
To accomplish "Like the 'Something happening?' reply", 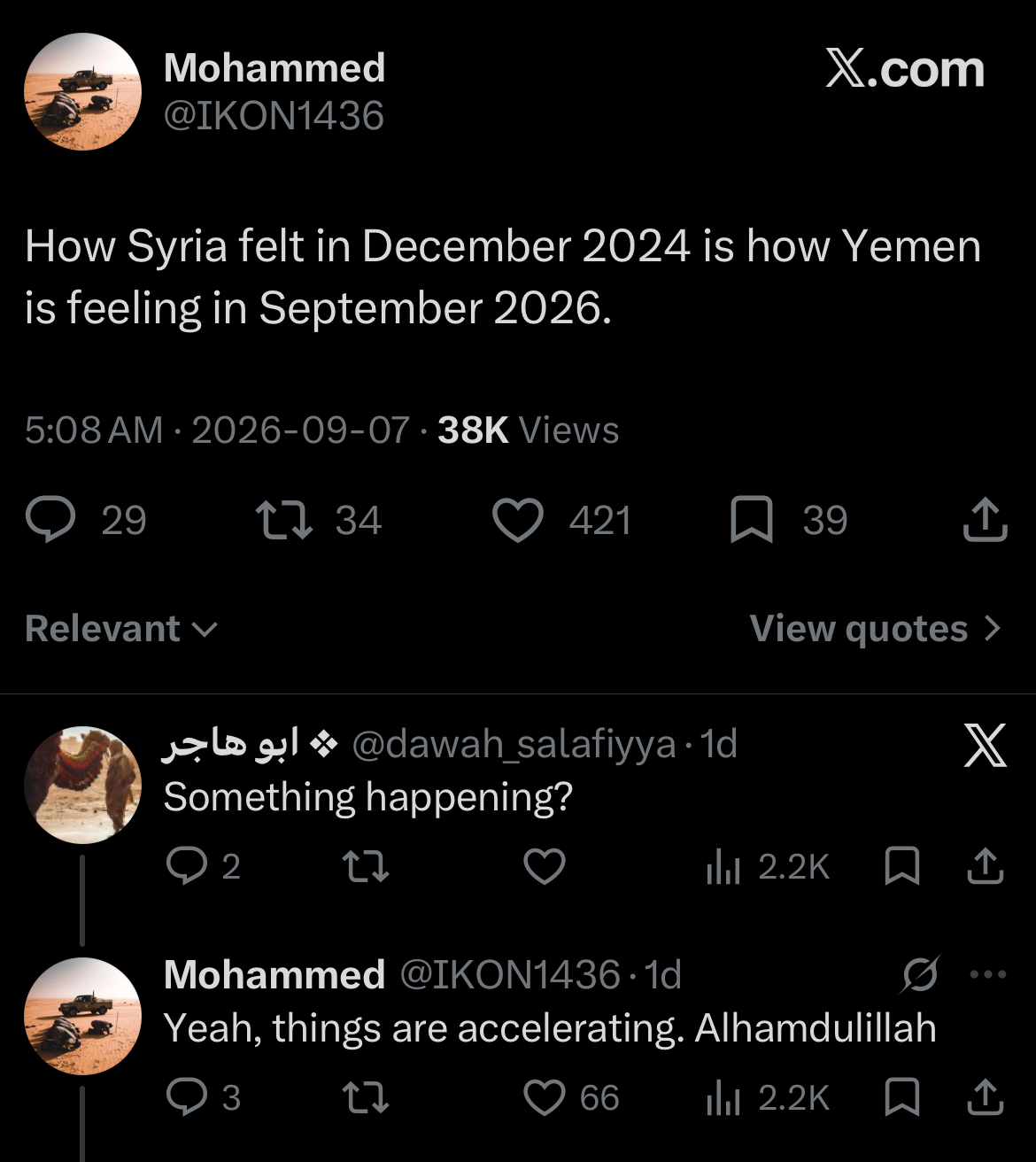I will tap(545, 866).
